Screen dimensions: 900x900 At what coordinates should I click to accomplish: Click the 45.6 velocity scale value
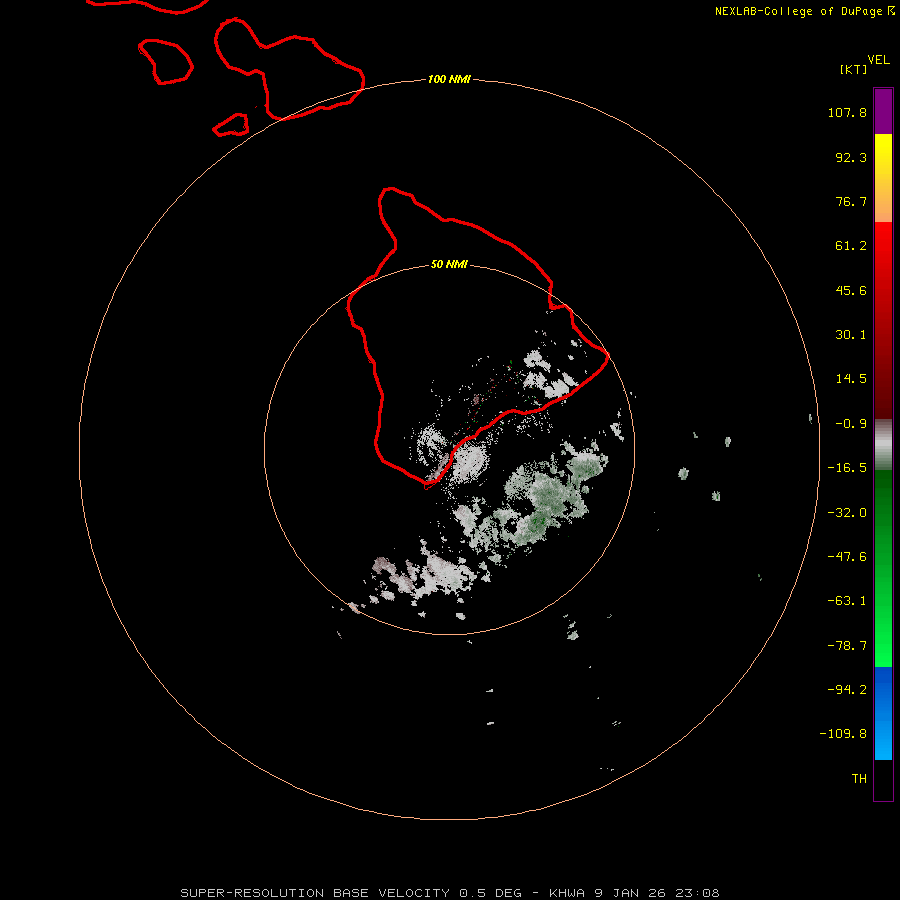[851, 290]
